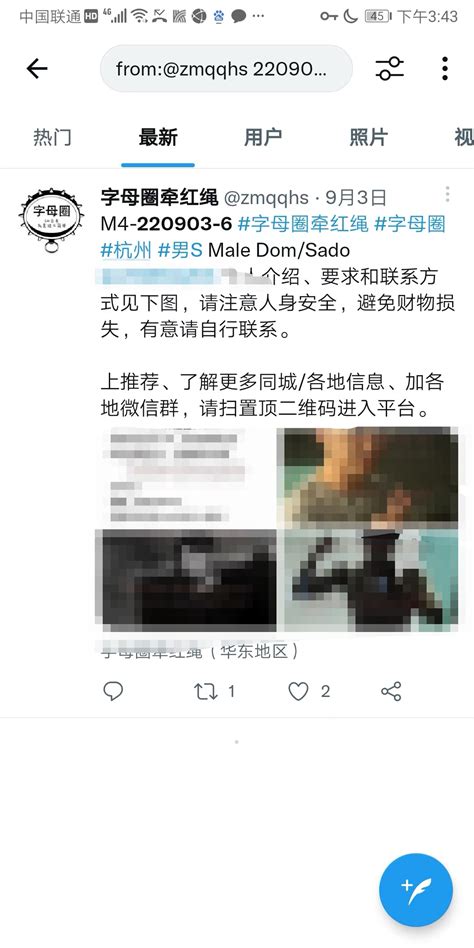Open the three-dot overflow menu at top
This screenshot has height=948, width=474.
(444, 68)
